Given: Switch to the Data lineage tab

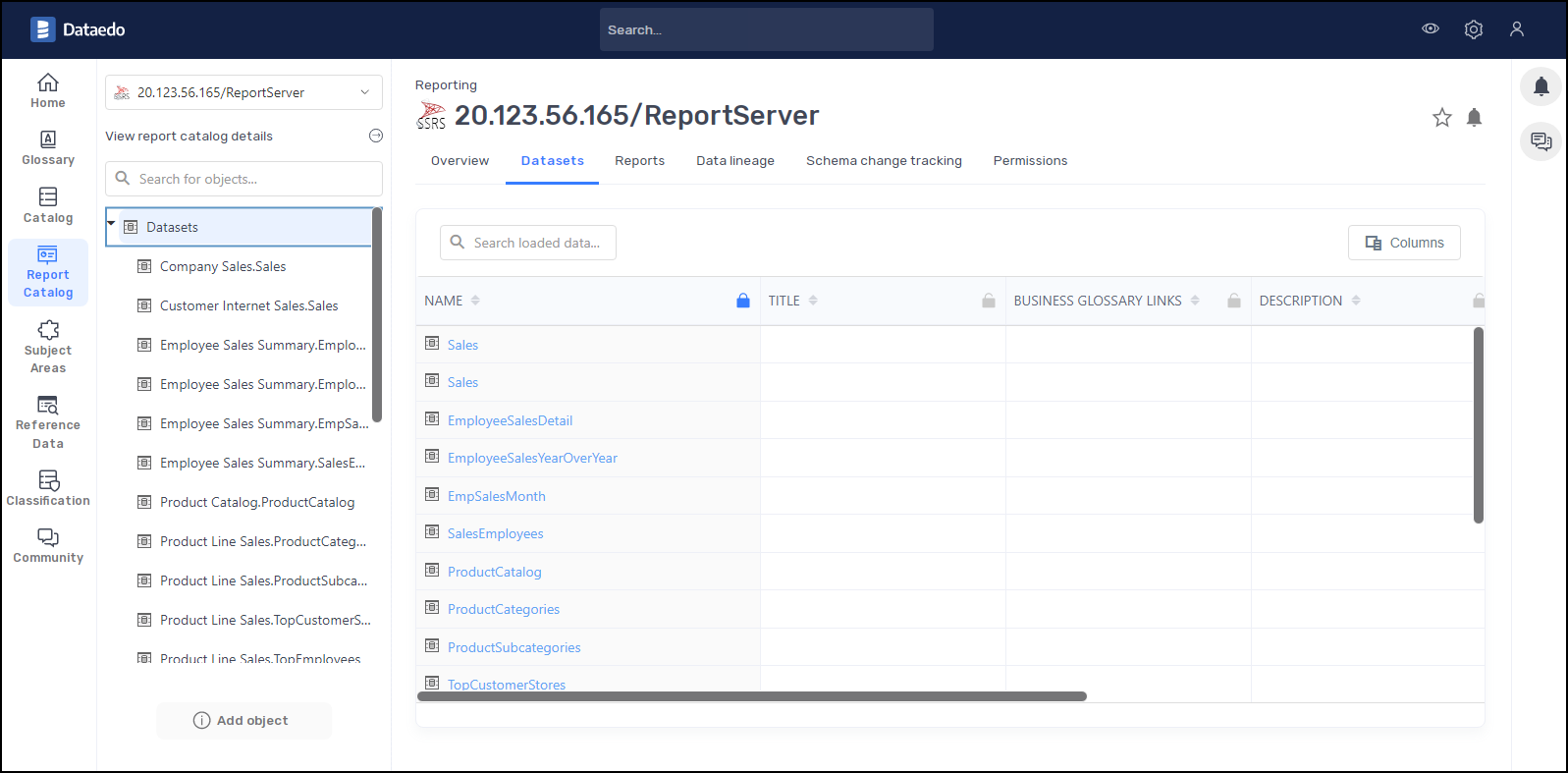Looking at the screenshot, I should [x=734, y=161].
